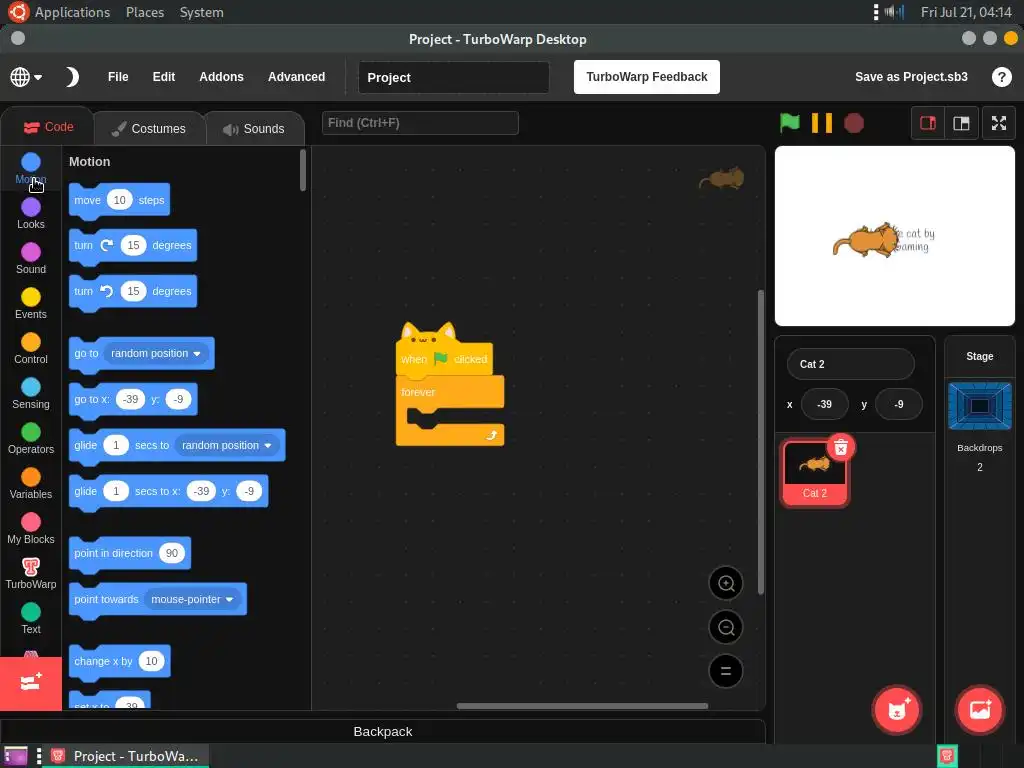
Task: Open the Edit menu
Action: pyautogui.click(x=164, y=77)
